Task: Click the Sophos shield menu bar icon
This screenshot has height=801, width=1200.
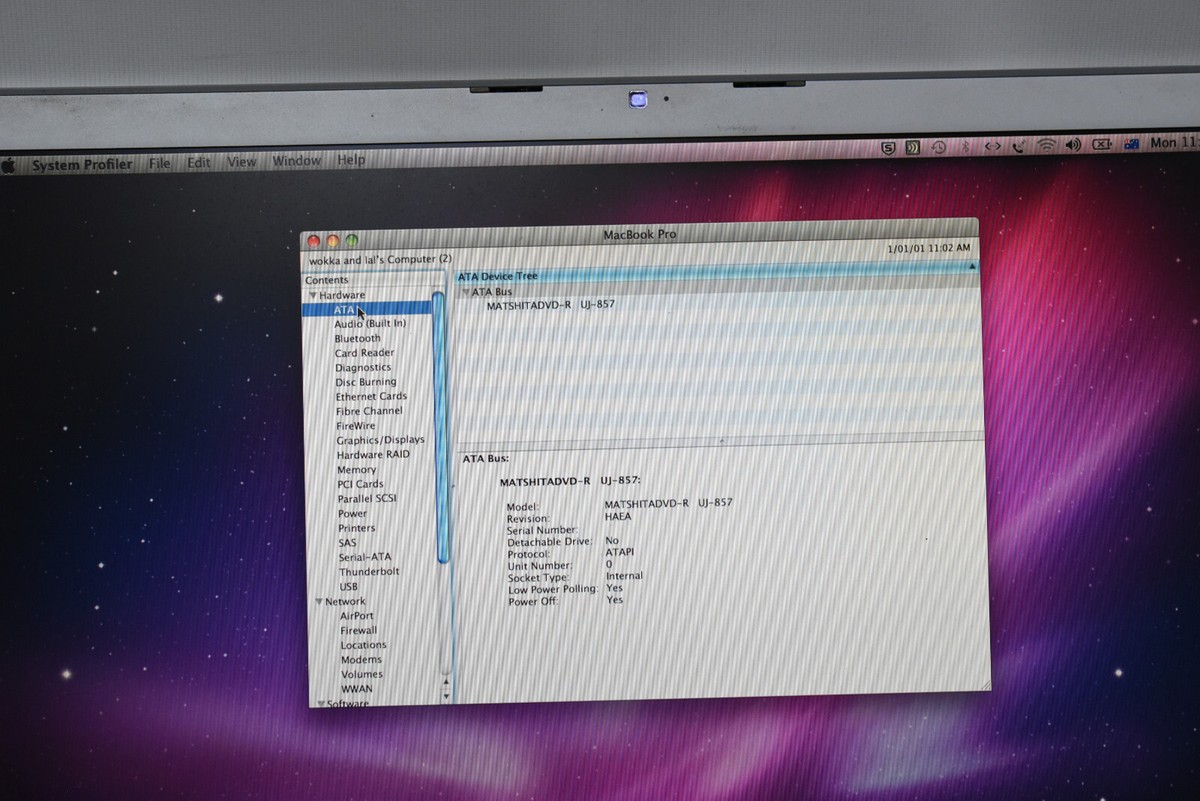Action: pos(888,147)
